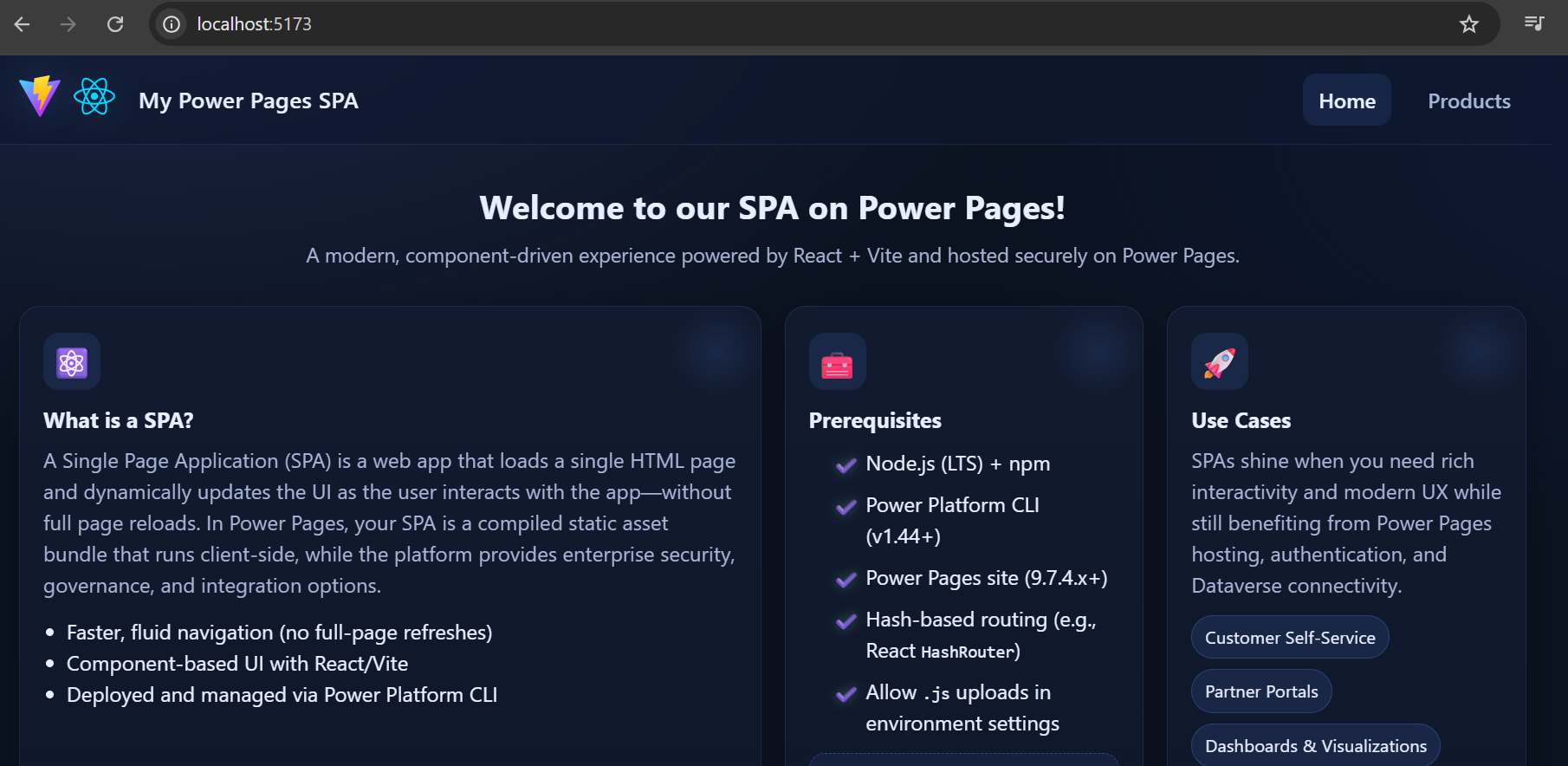Reload the page in the browser

115,24
